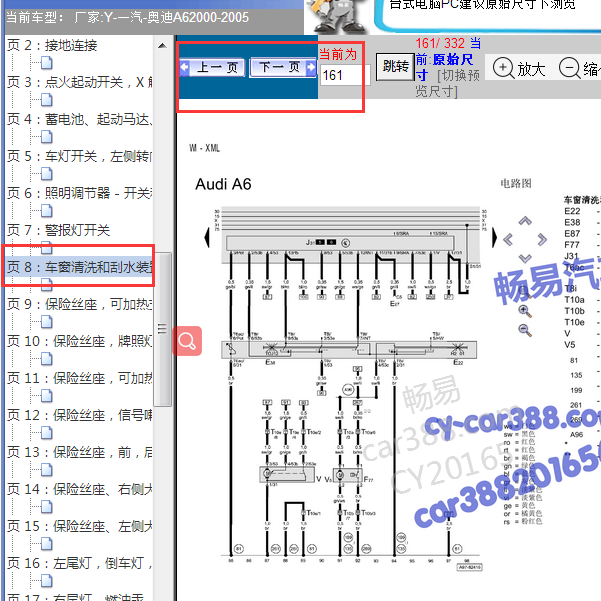Pan diagram right with the right chevron

coord(542,240)
